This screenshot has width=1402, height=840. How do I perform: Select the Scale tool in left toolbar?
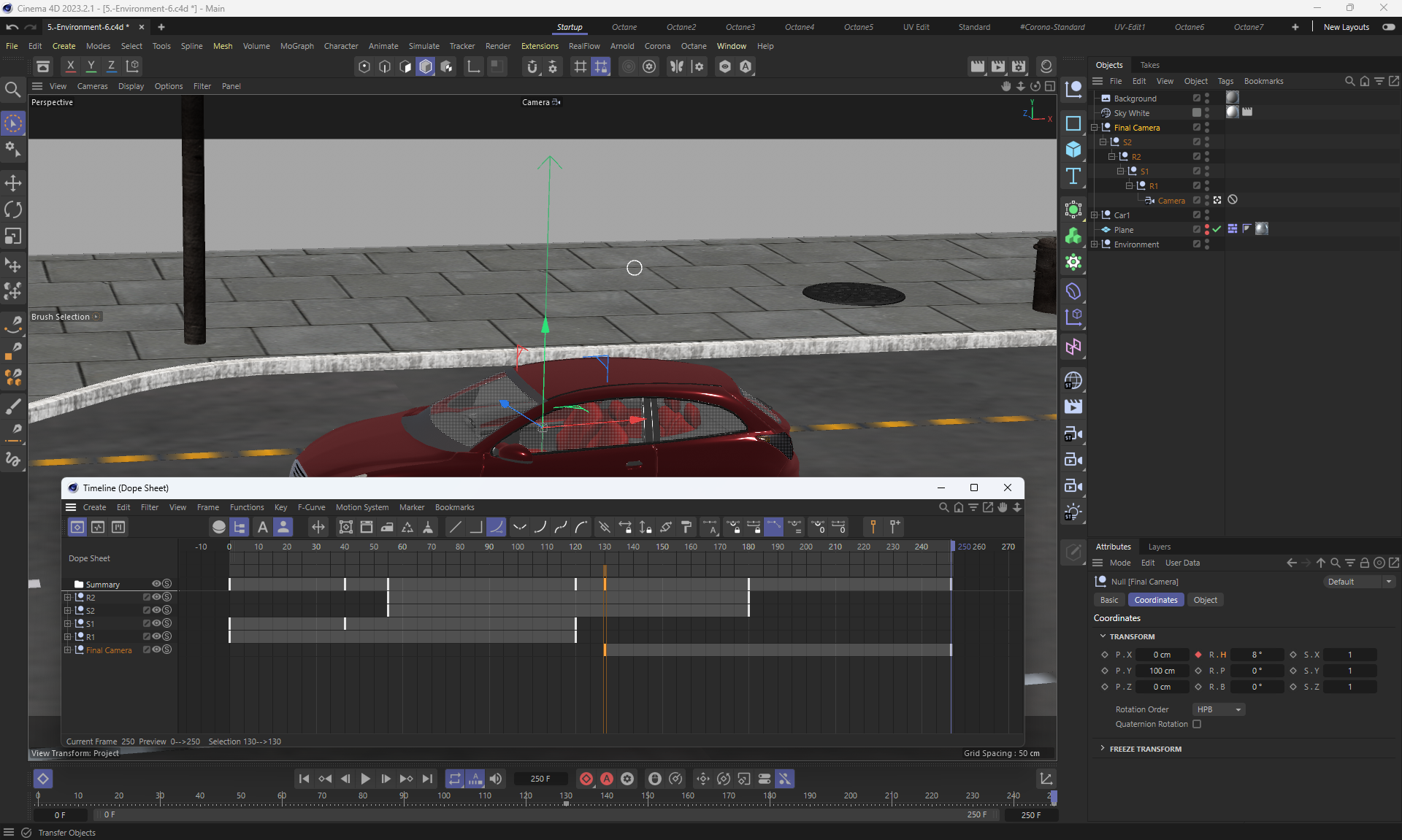pos(13,236)
